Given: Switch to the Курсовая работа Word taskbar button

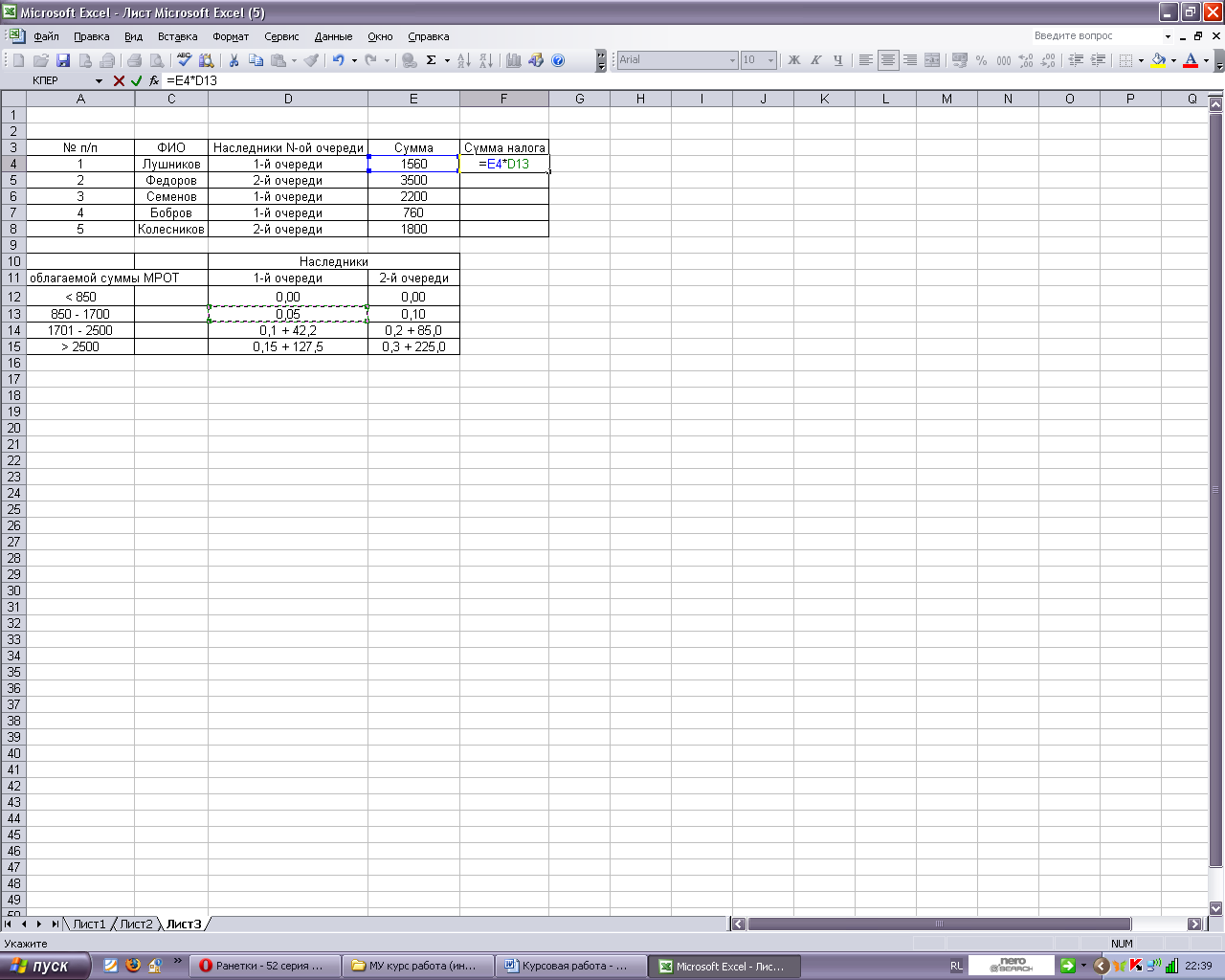Looking at the screenshot, I should point(570,966).
